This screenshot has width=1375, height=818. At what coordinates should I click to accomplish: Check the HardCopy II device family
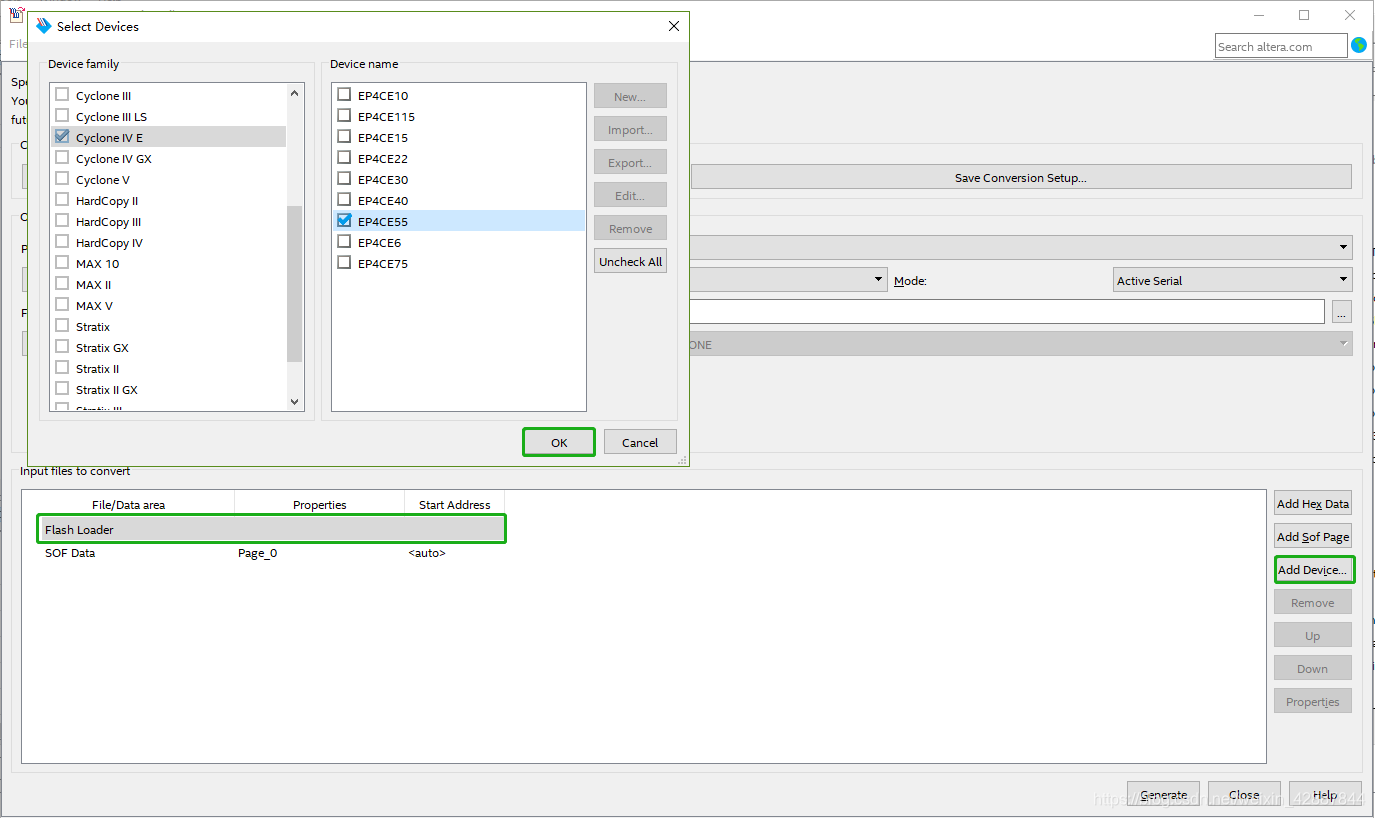coord(62,200)
